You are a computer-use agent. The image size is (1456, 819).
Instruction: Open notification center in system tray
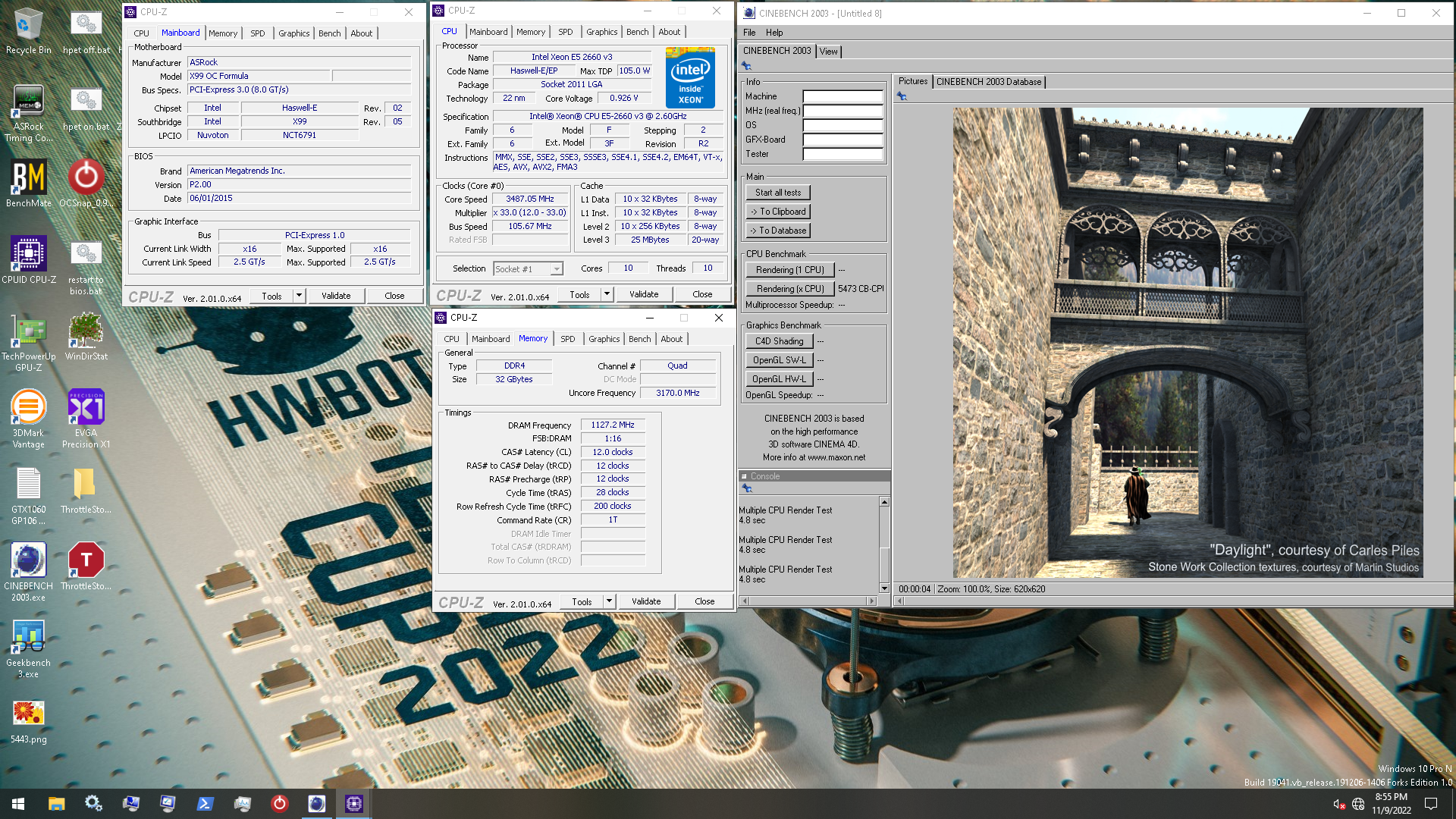click(1431, 804)
